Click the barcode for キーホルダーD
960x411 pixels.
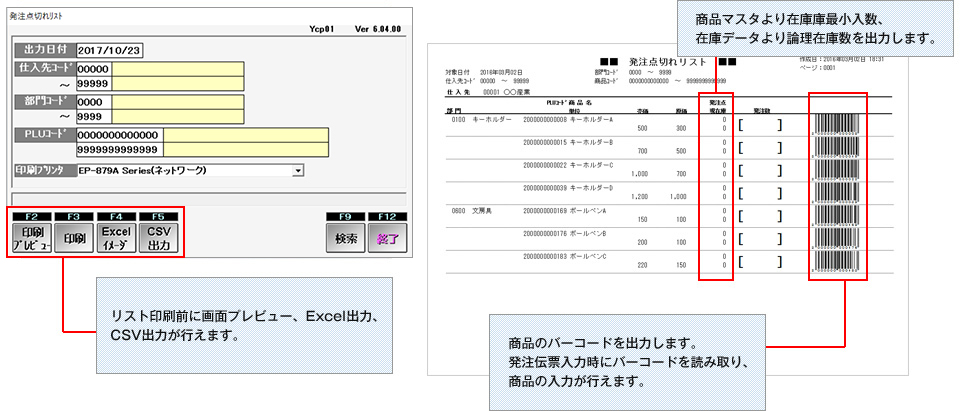pos(835,195)
